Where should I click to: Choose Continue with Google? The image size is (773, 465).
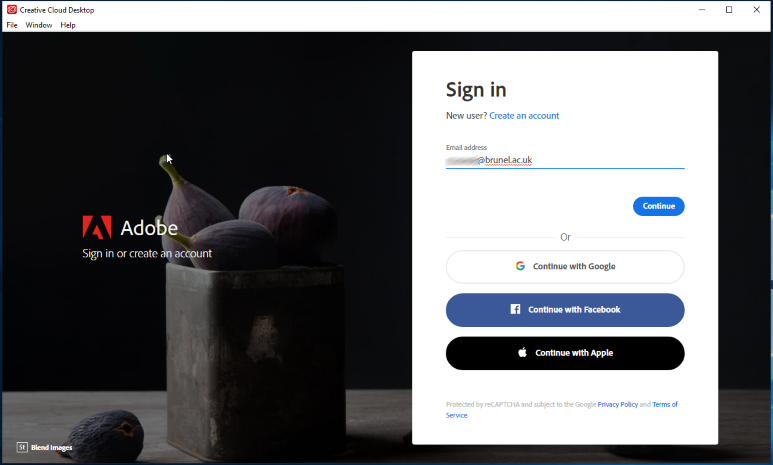tap(565, 267)
